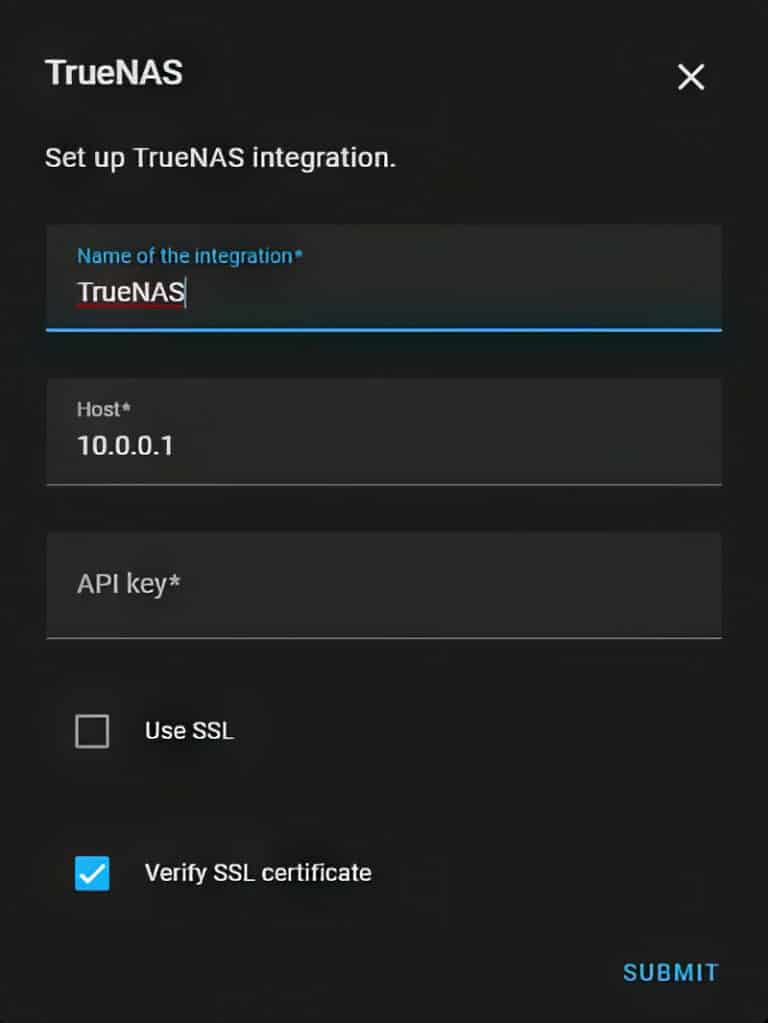Click empty area right of API key placeholder
The height and width of the screenshot is (1023, 768).
[x=450, y=584]
